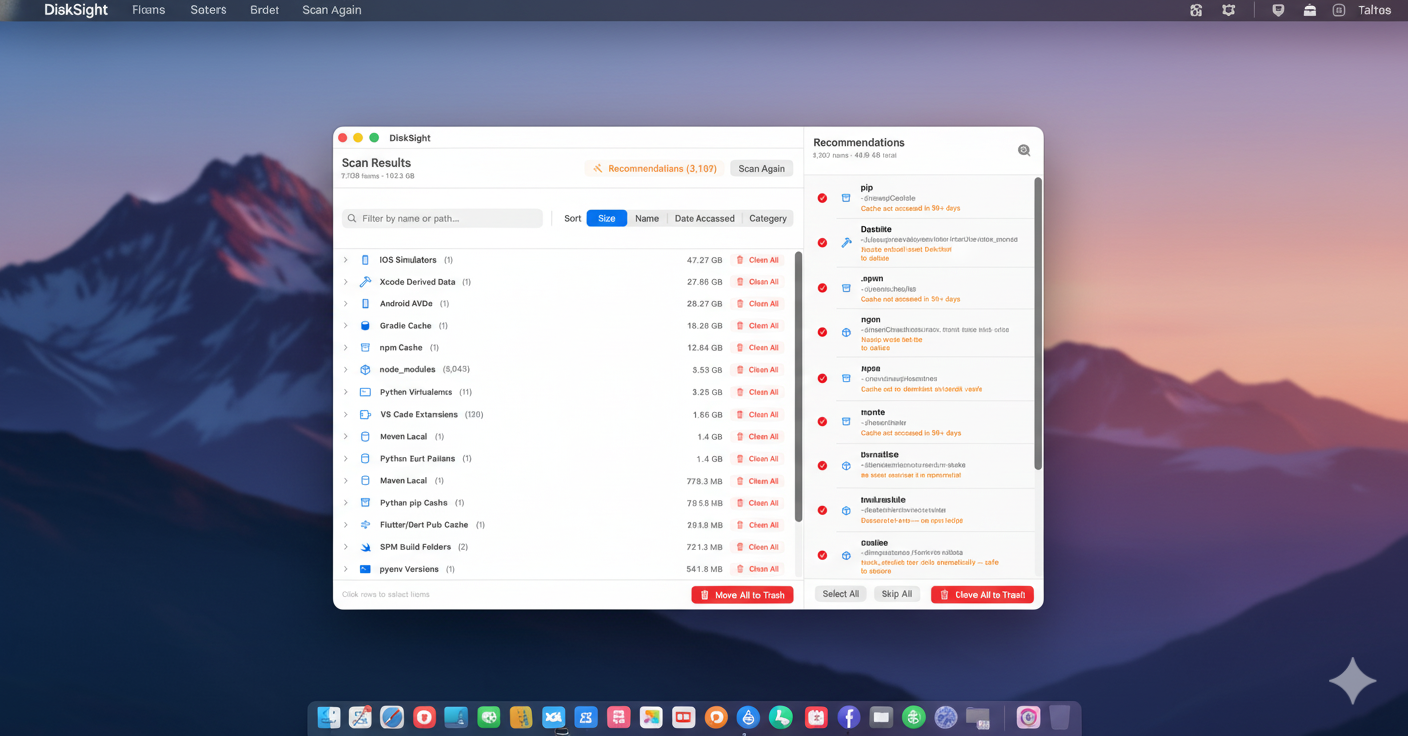Click the node_modules cube icon
The image size is (1408, 736).
(366, 369)
